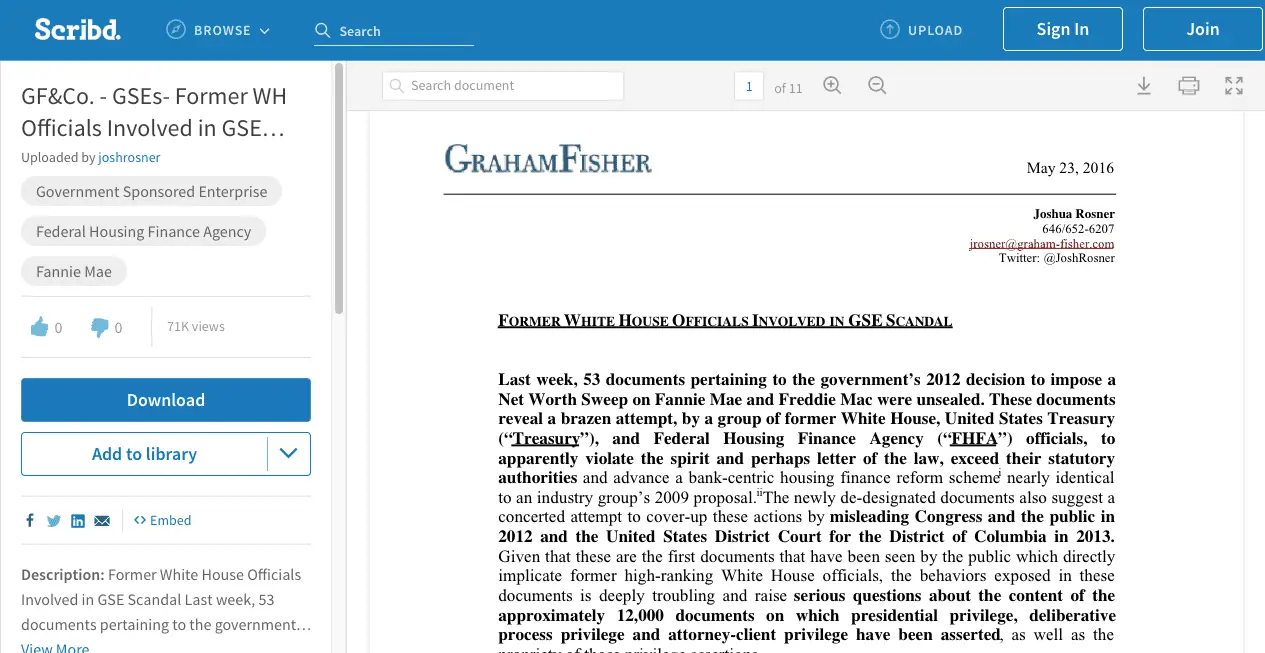This screenshot has width=1265, height=653.
Task: Click the Joshua Rosner name in document
Action: click(1074, 214)
